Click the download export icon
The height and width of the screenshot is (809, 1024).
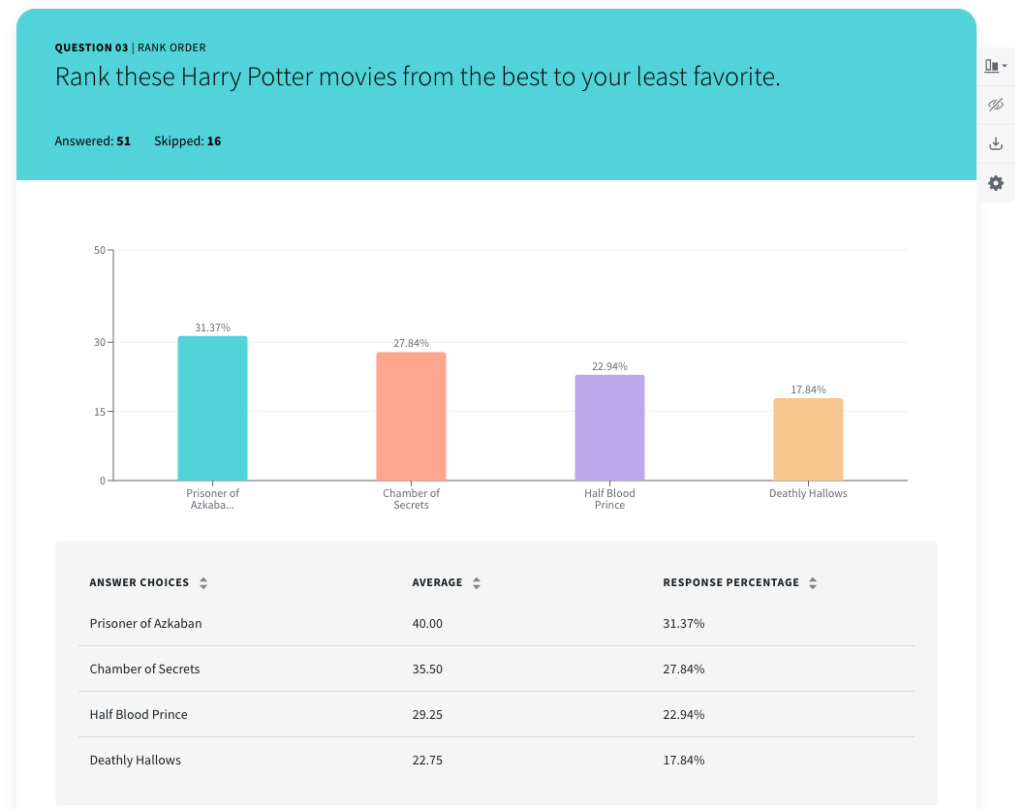click(x=995, y=143)
